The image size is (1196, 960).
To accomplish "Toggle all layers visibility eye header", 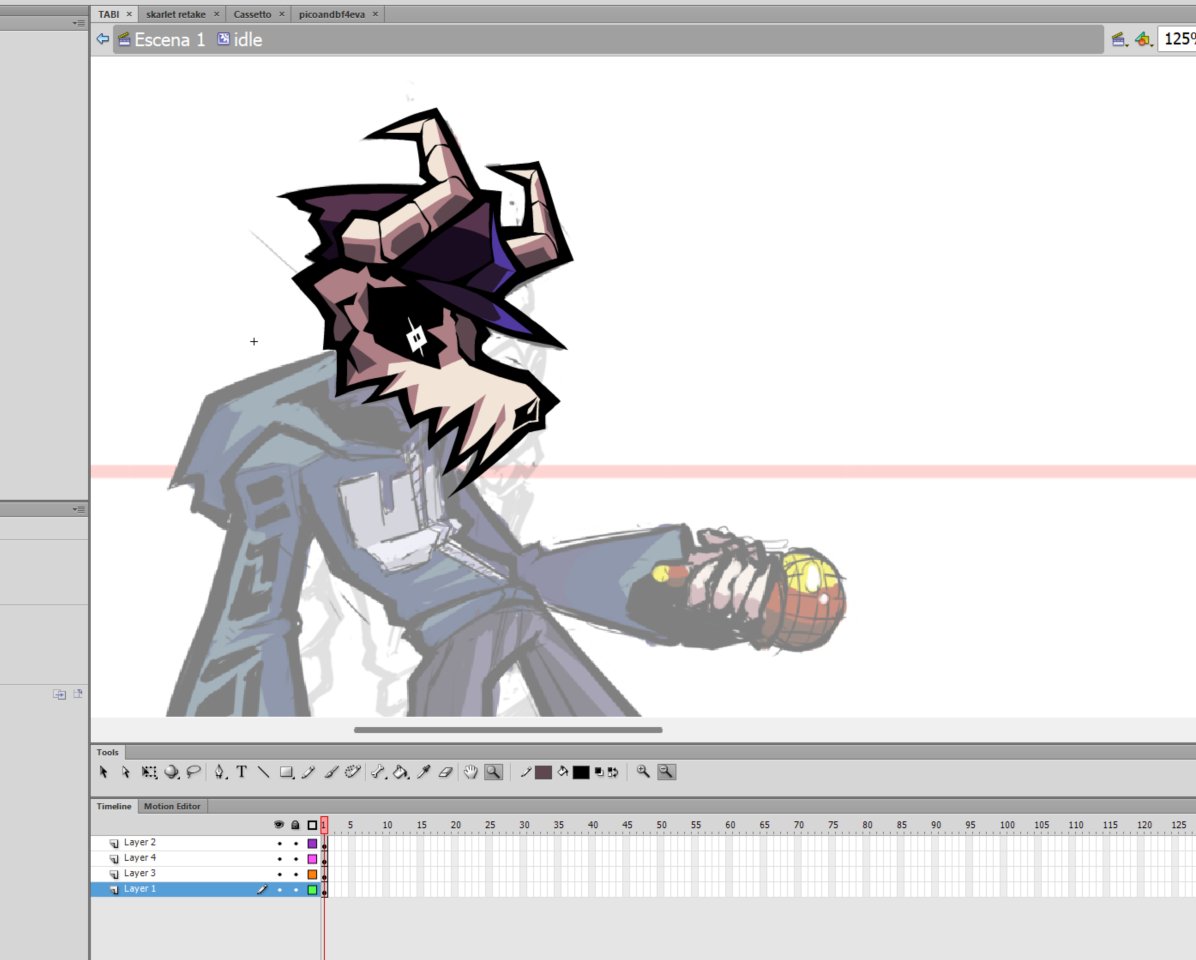I will point(279,825).
